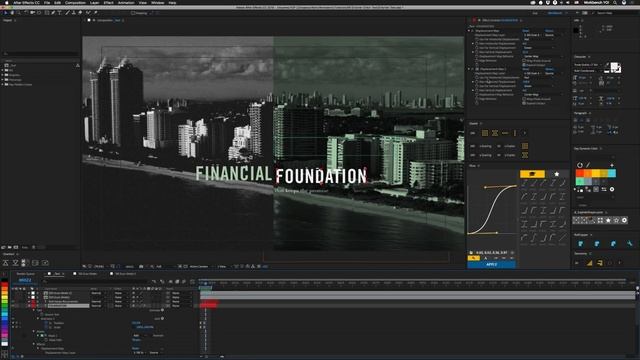The width and height of the screenshot is (640, 360).
Task: Click the red layer bar in timeline
Action: click(209, 304)
